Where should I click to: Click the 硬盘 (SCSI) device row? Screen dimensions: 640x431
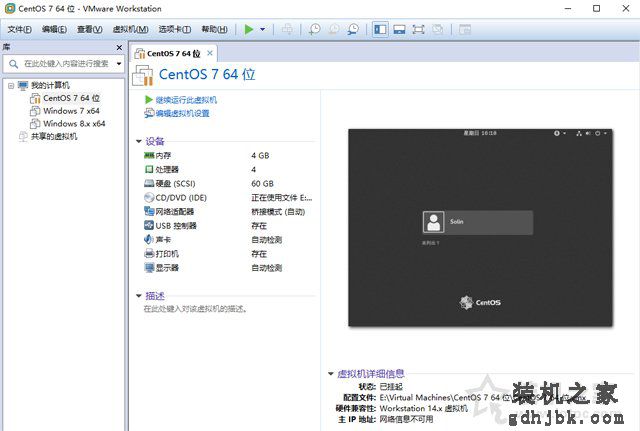[228, 184]
